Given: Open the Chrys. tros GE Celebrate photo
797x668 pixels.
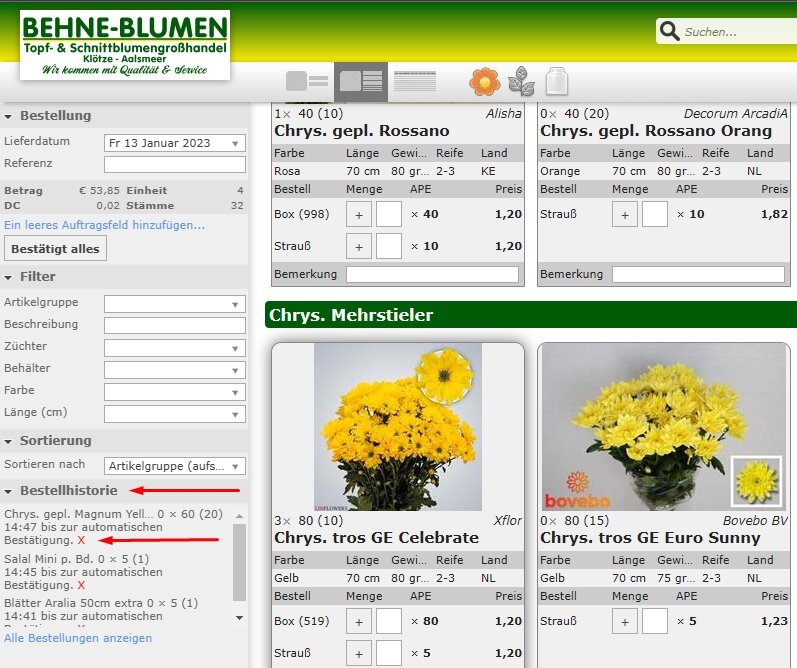Looking at the screenshot, I should point(397,427).
